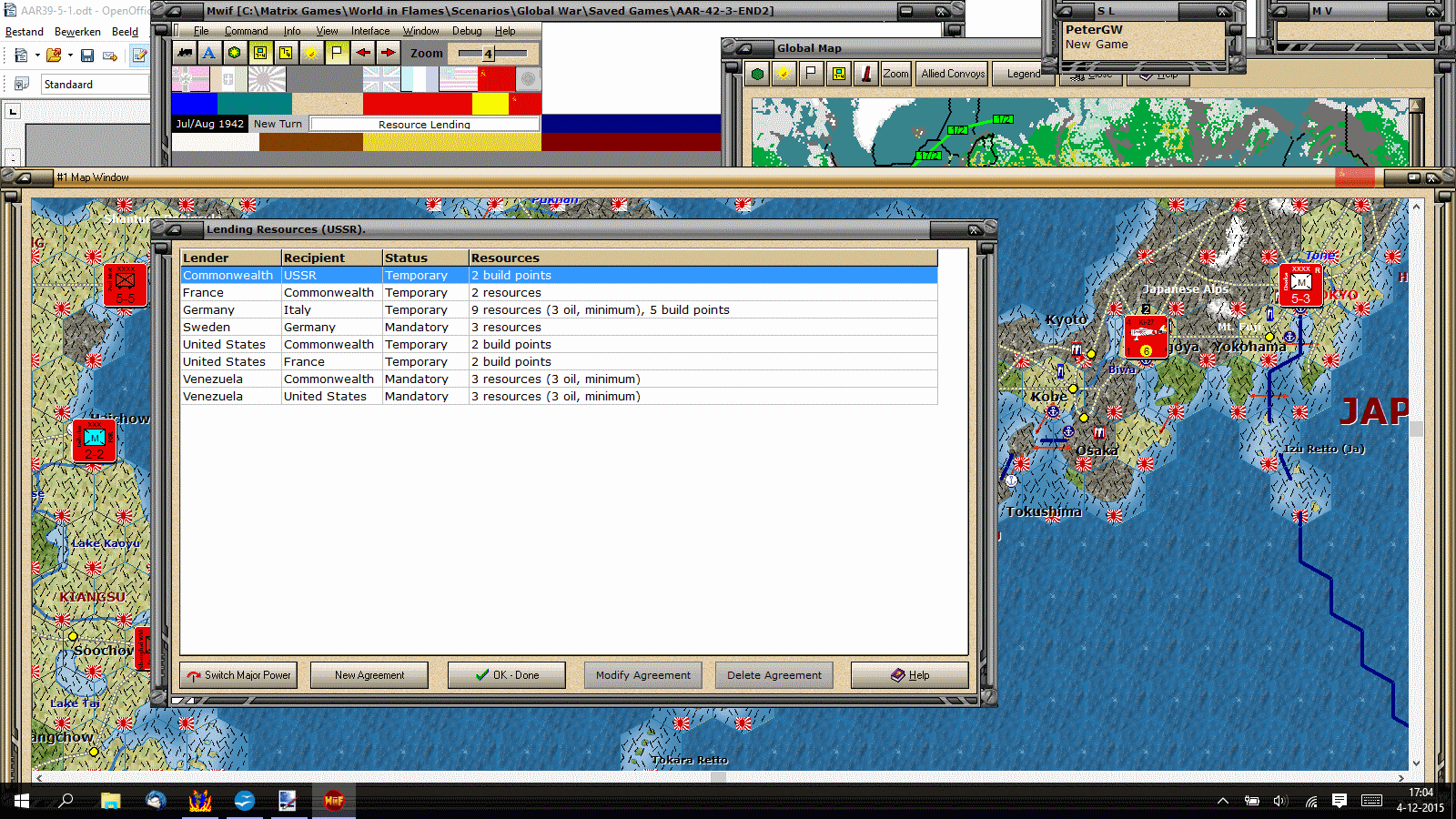Click the Allied Convoys button in Global Map
Image resolution: width=1456 pixels, height=819 pixels.
(953, 74)
